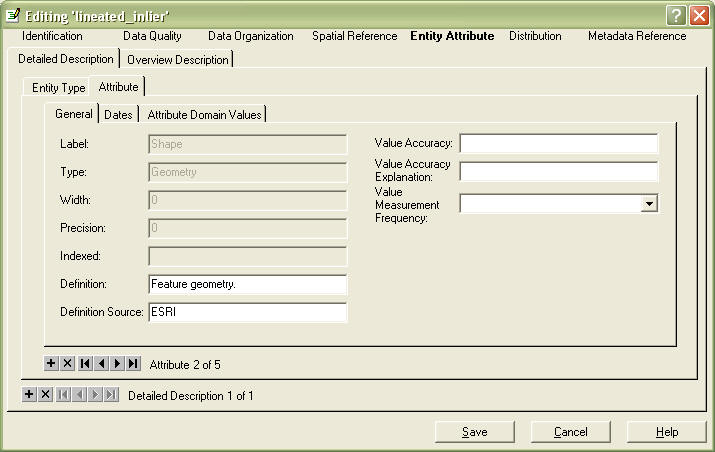Click the Definition Source text field
This screenshot has width=715, height=452.
point(247,312)
